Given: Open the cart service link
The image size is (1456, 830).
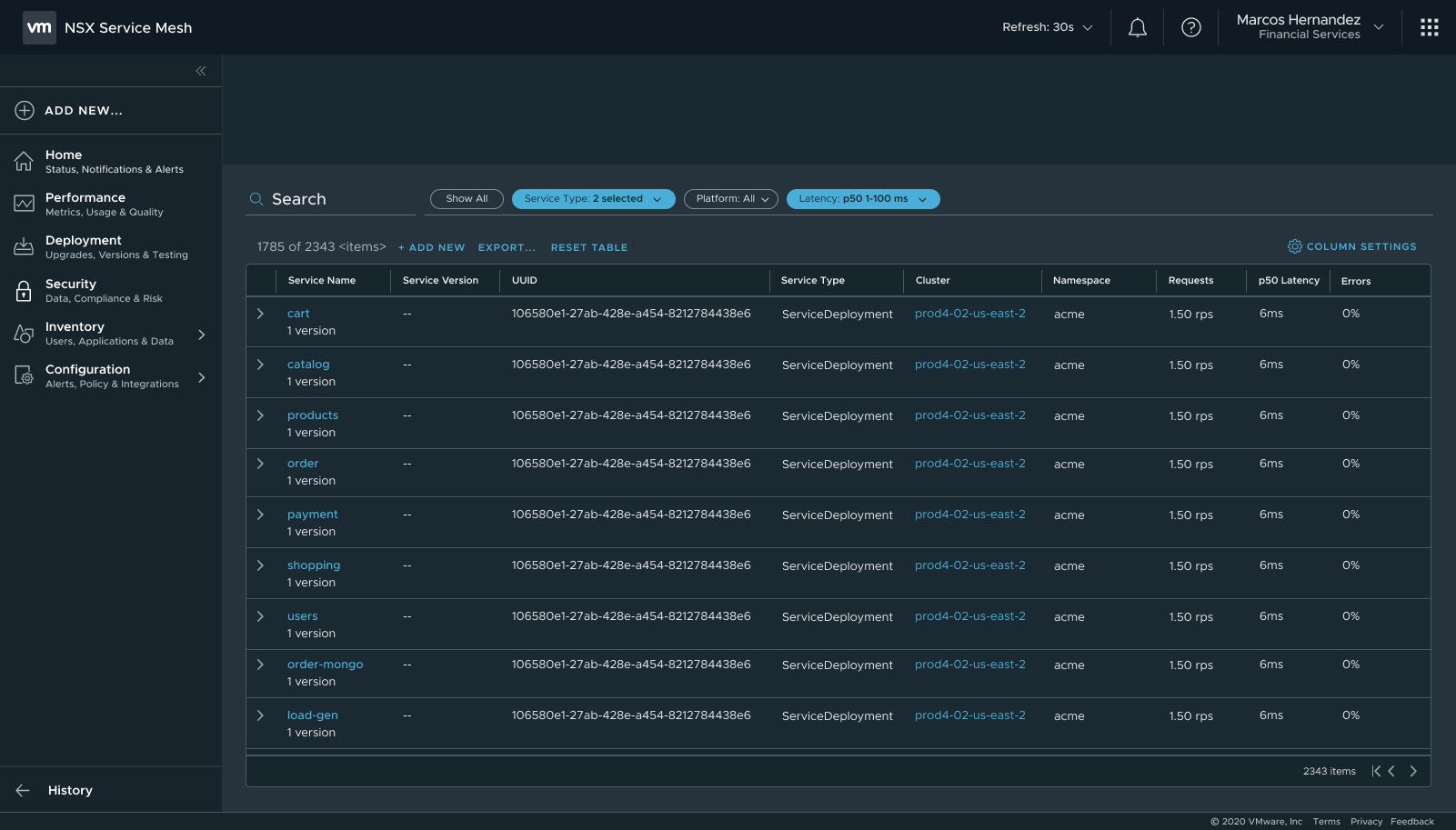Looking at the screenshot, I should point(298,314).
